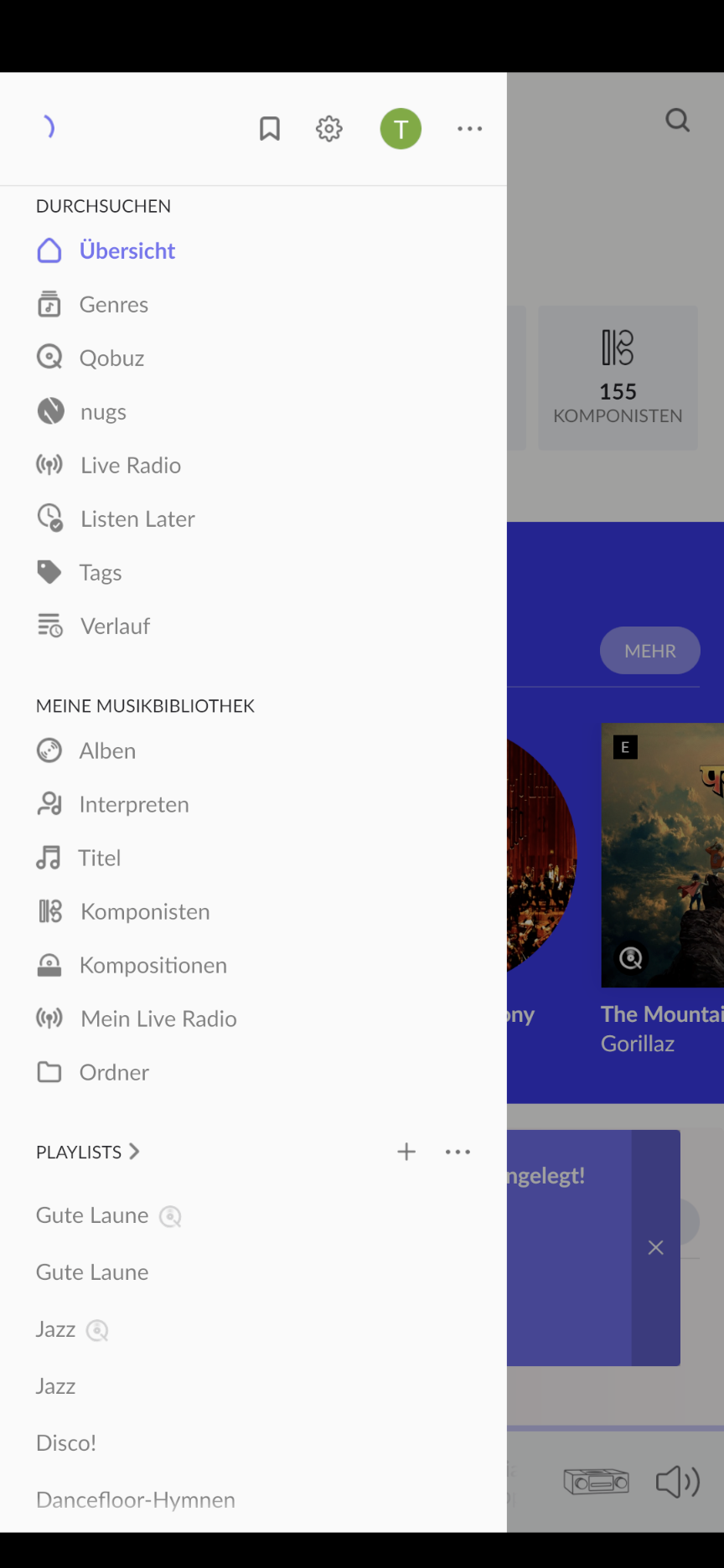
Task: Select Übersicht in sidebar
Action: [x=127, y=251]
